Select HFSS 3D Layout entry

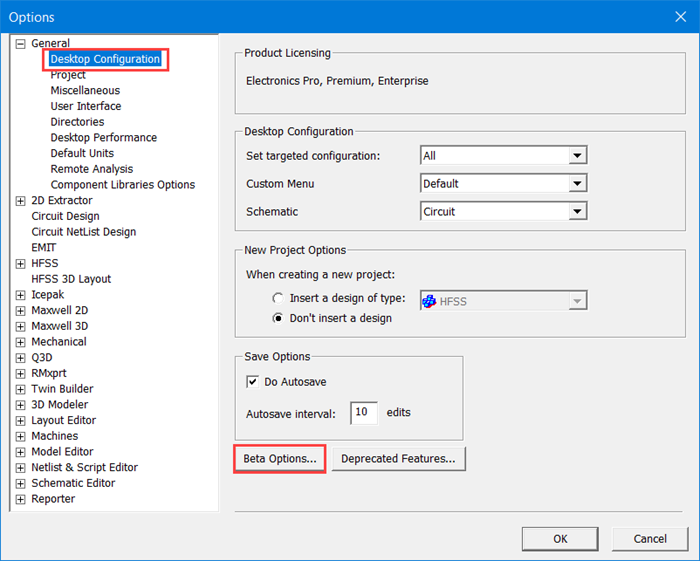[x=71, y=279]
